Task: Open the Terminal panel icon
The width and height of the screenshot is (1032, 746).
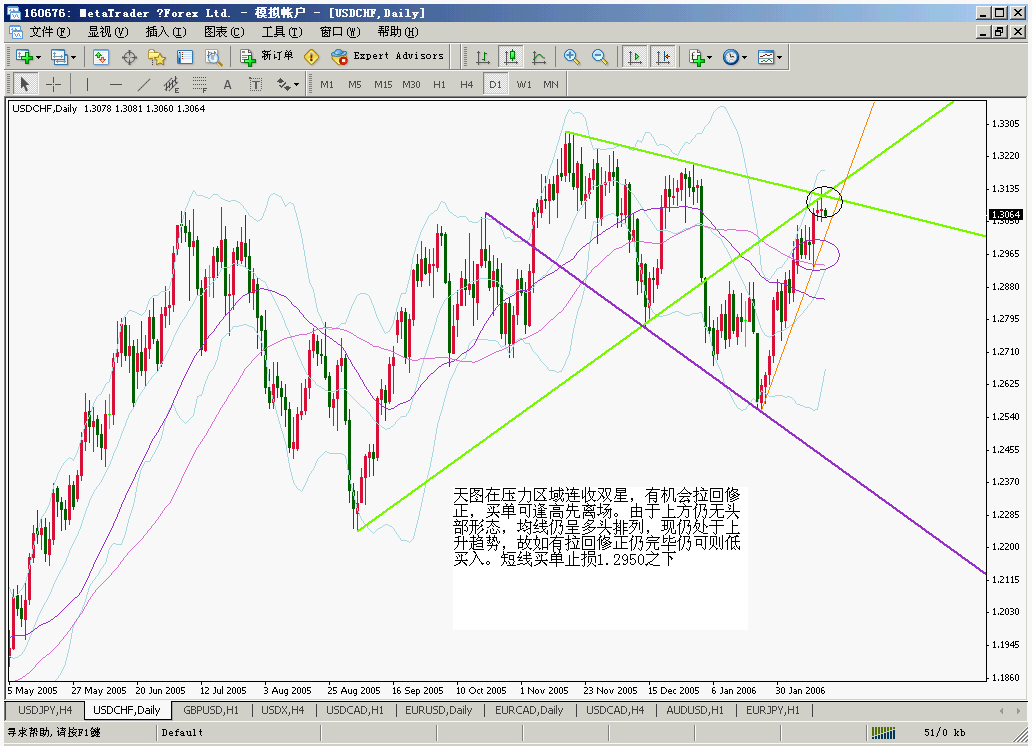Action: (185, 57)
